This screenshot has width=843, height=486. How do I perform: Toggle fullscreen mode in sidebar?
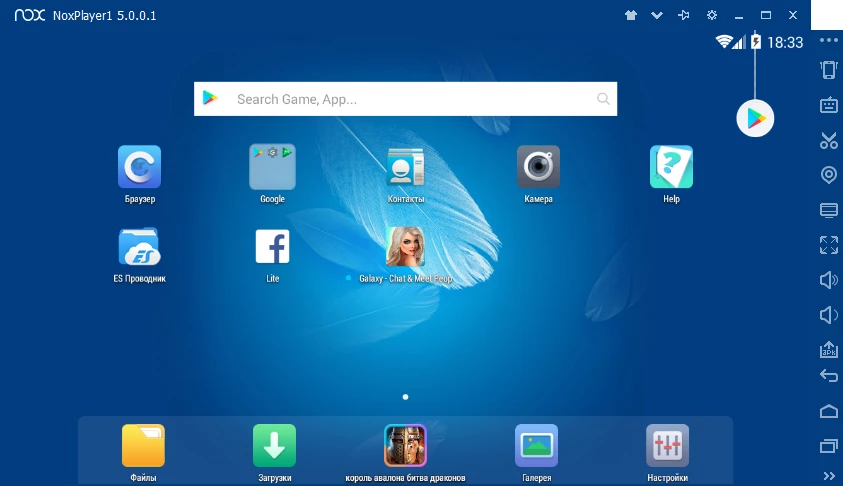(x=828, y=245)
